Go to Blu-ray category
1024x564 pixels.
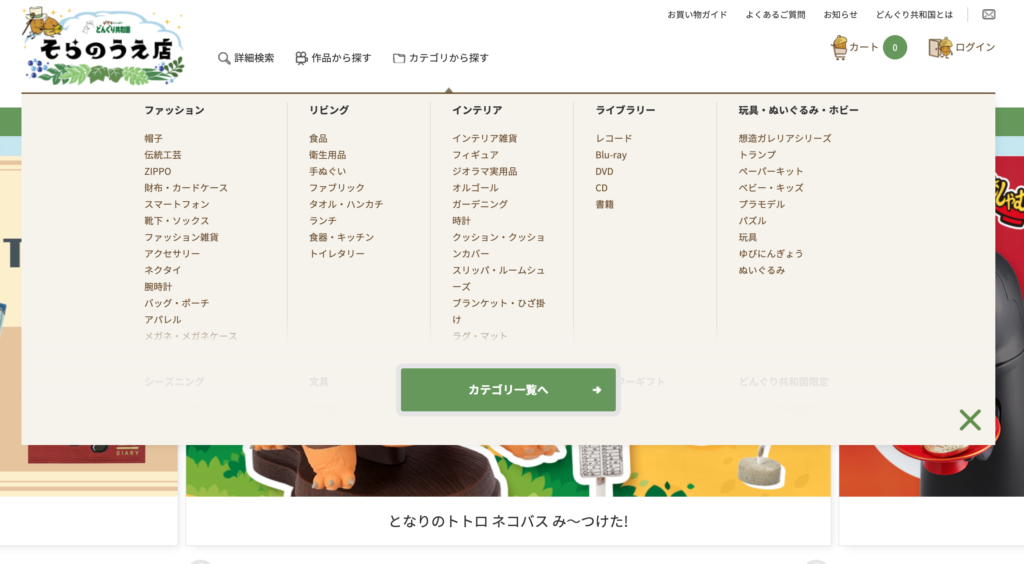coord(610,155)
